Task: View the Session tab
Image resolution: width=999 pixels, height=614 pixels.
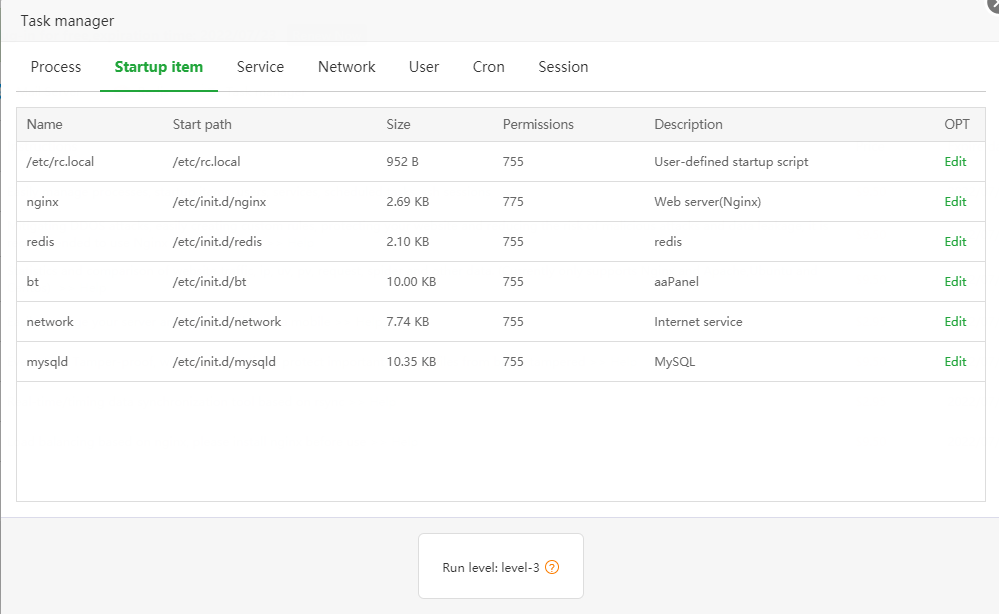Action: coord(563,67)
